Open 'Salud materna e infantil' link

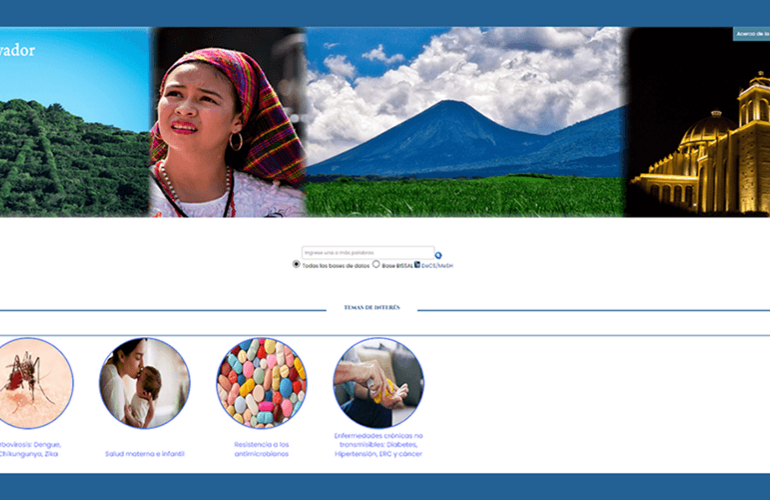(x=145, y=454)
